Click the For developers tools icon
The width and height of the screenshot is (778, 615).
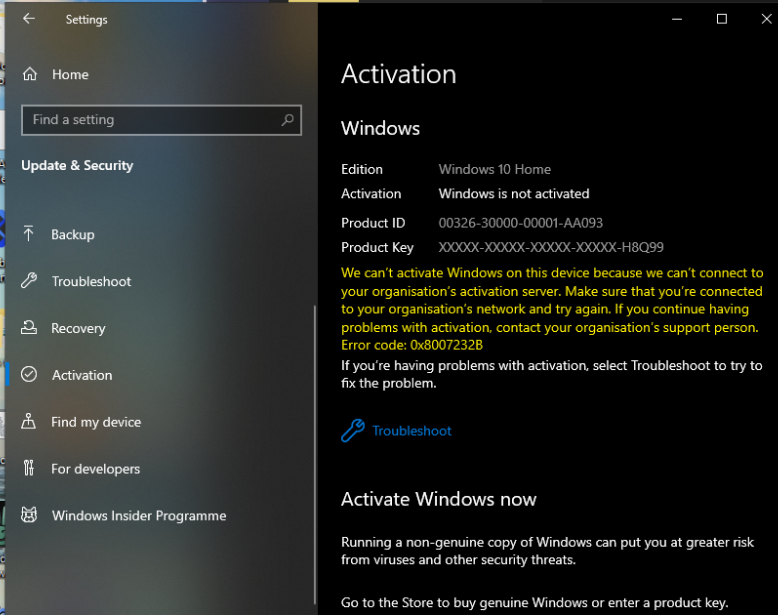tap(29, 468)
